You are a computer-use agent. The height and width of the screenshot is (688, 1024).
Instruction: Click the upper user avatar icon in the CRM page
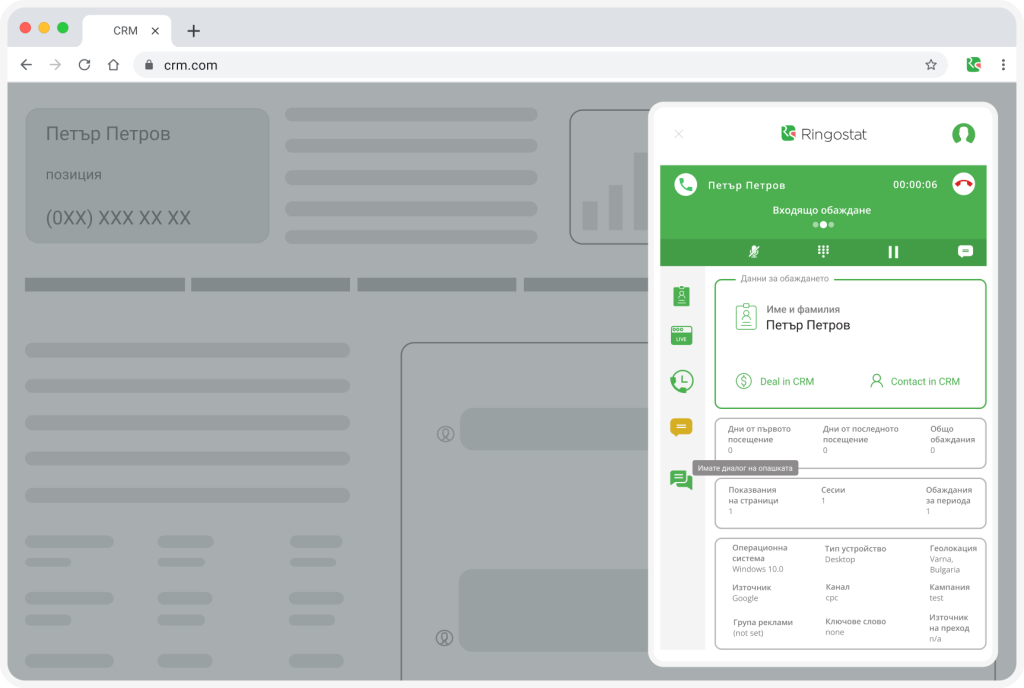pyautogui.click(x=445, y=433)
